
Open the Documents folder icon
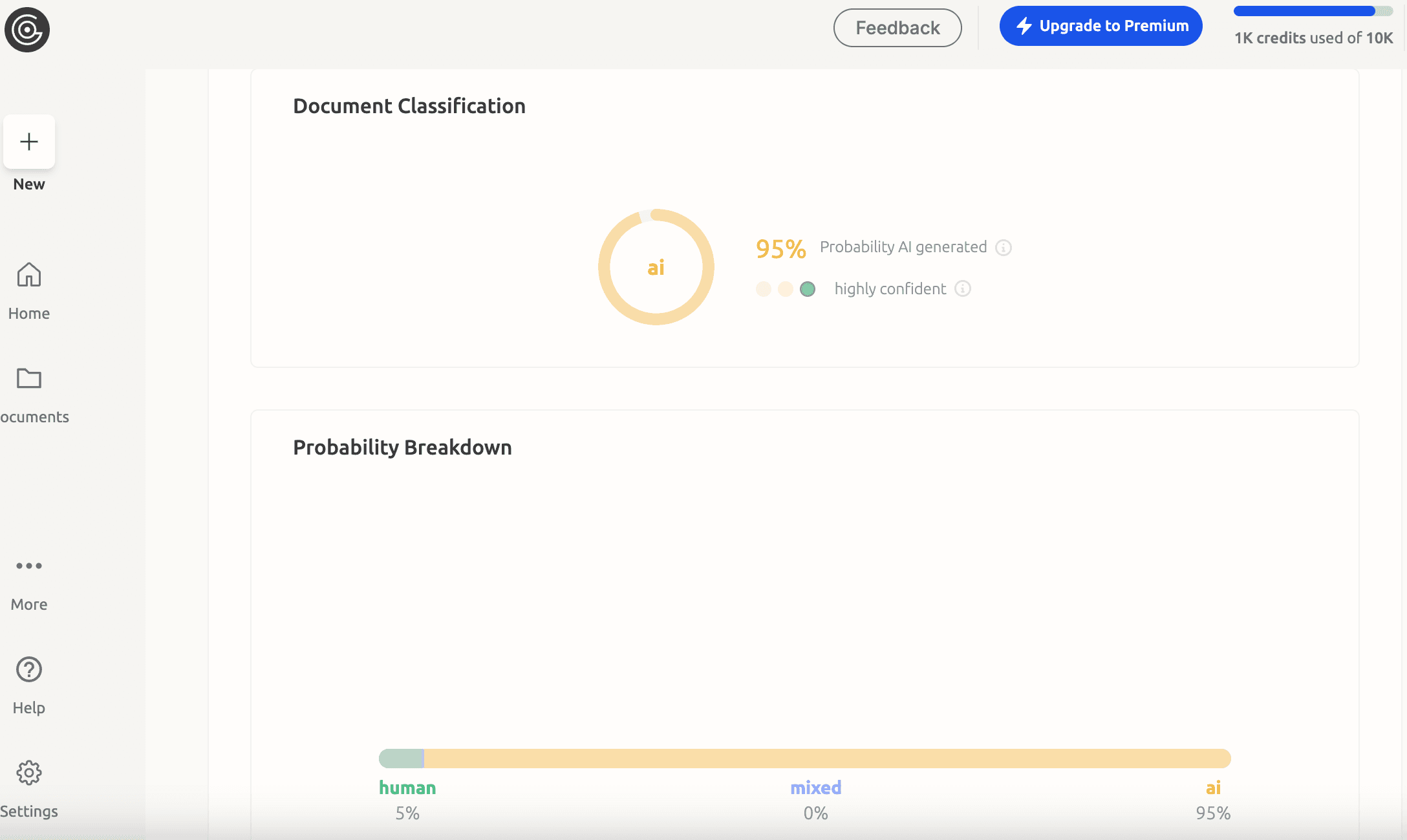click(29, 378)
